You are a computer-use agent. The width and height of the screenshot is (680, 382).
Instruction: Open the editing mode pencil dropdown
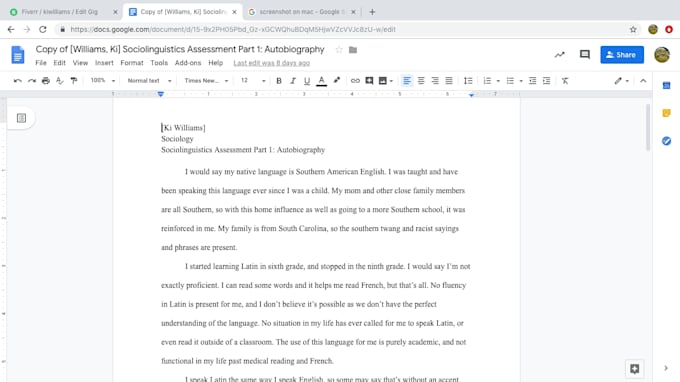click(x=621, y=81)
